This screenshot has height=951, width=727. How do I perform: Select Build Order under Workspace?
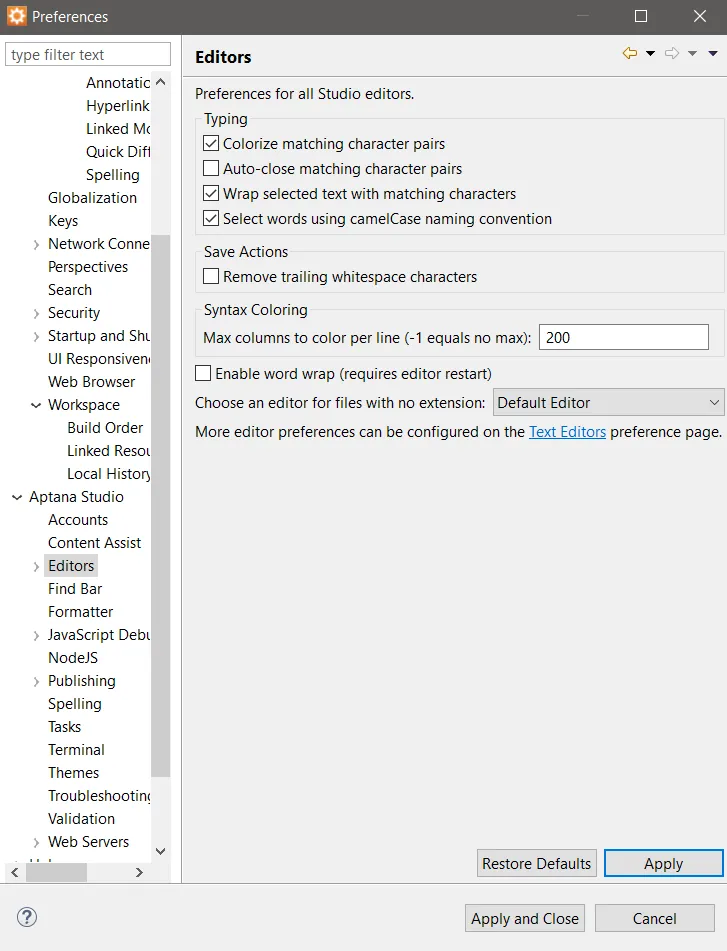click(105, 428)
